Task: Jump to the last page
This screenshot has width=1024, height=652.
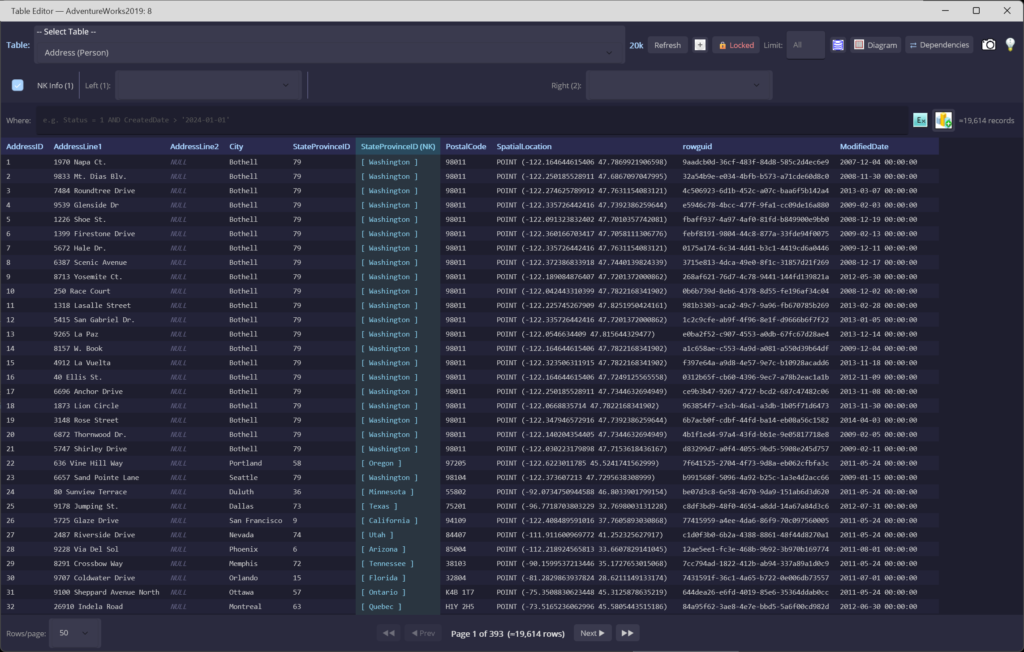Action: coord(627,633)
